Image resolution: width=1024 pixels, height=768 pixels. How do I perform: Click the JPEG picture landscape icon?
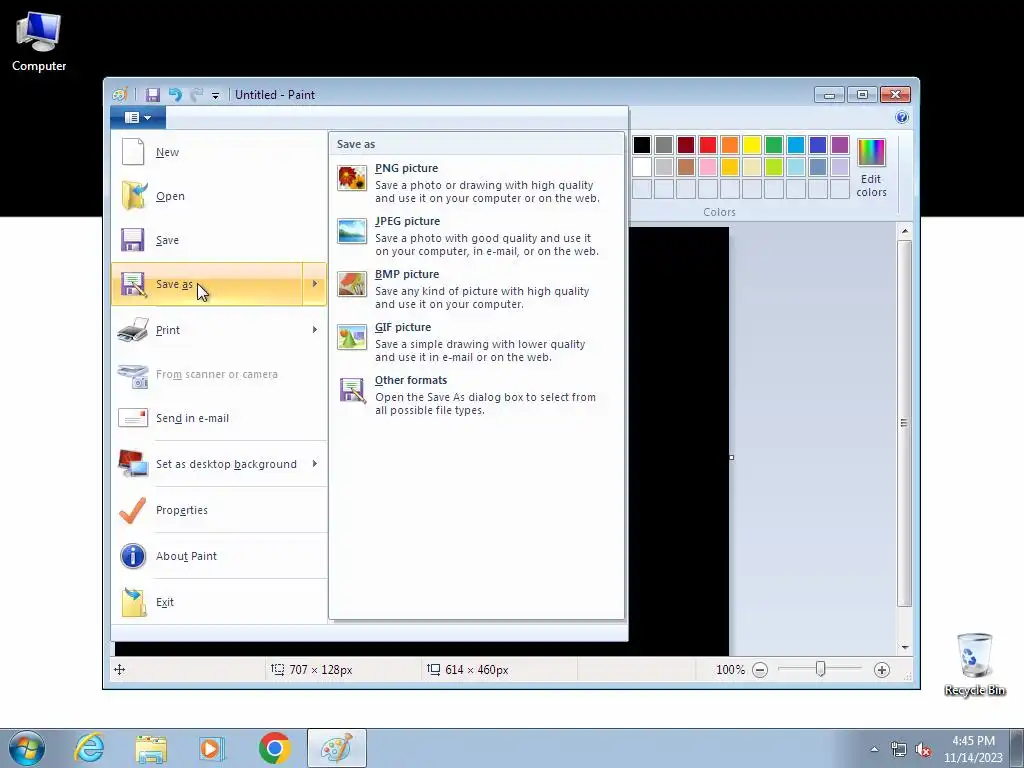352,231
